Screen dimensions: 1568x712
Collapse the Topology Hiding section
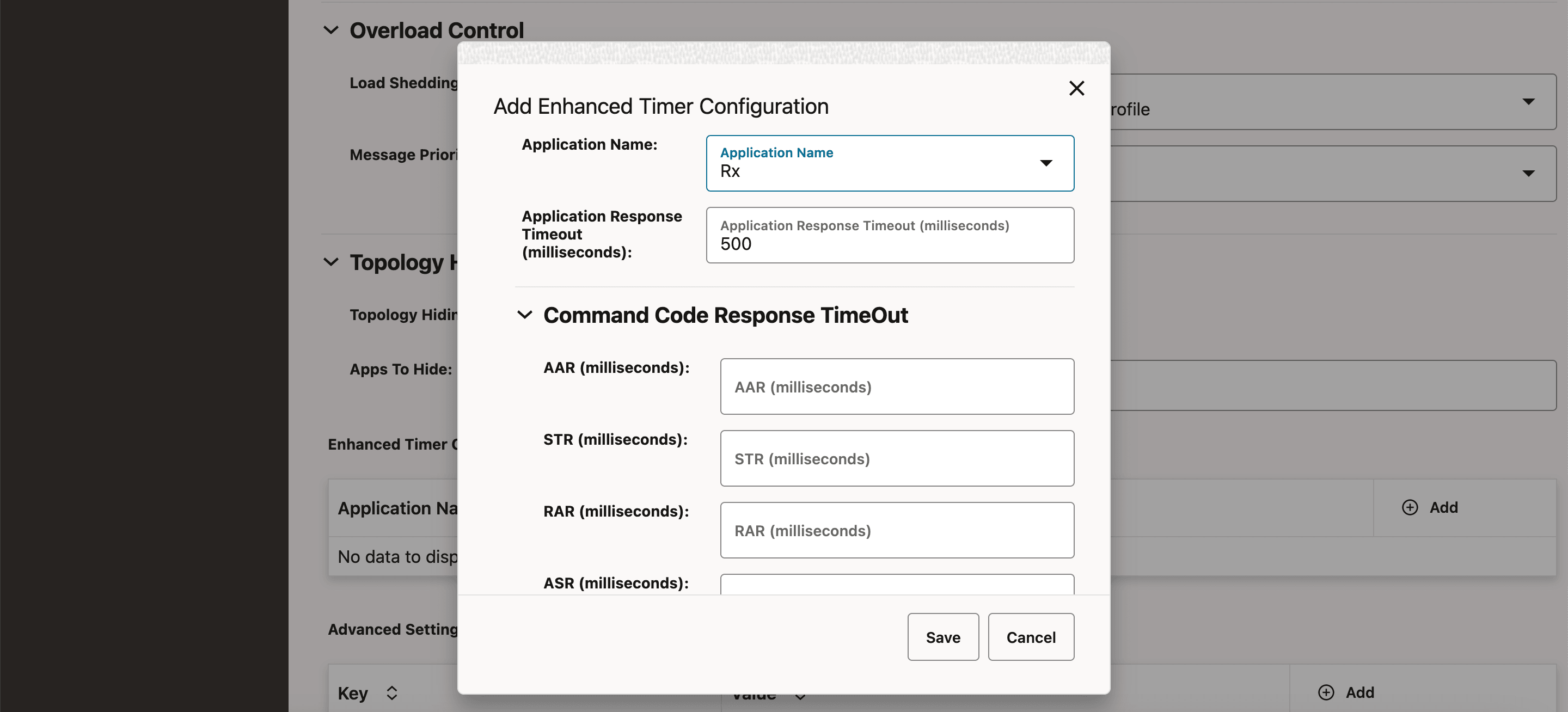point(330,262)
